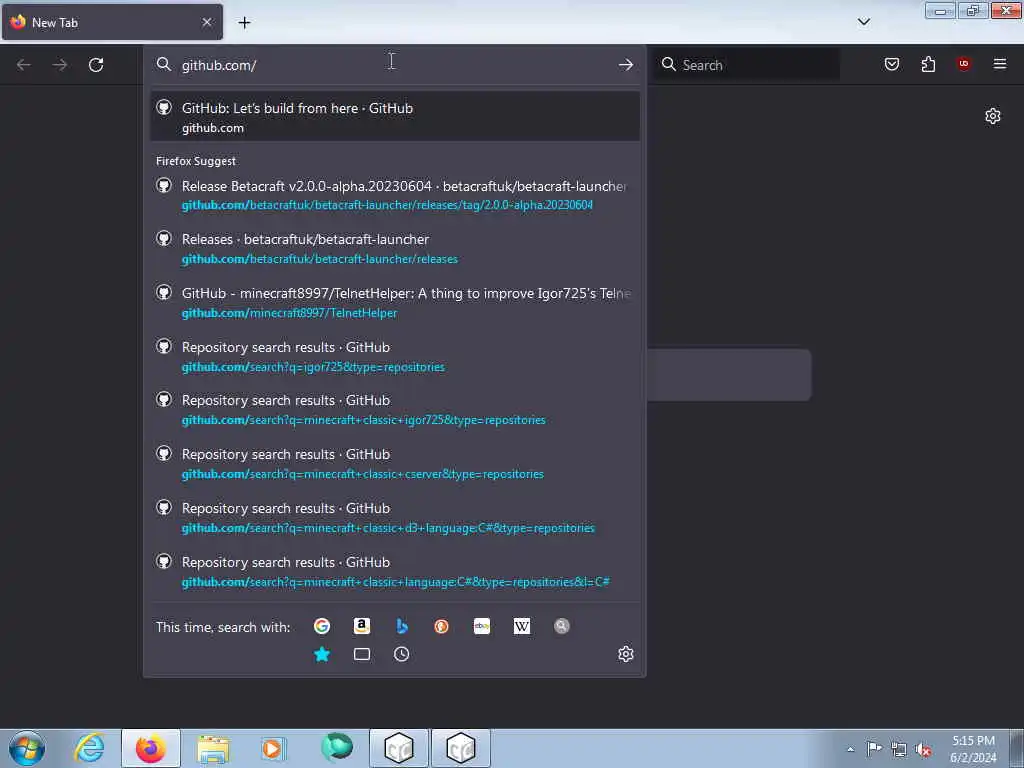Image resolution: width=1024 pixels, height=768 pixels.
Task: Open search settings gear in dropdown
Action: point(626,654)
